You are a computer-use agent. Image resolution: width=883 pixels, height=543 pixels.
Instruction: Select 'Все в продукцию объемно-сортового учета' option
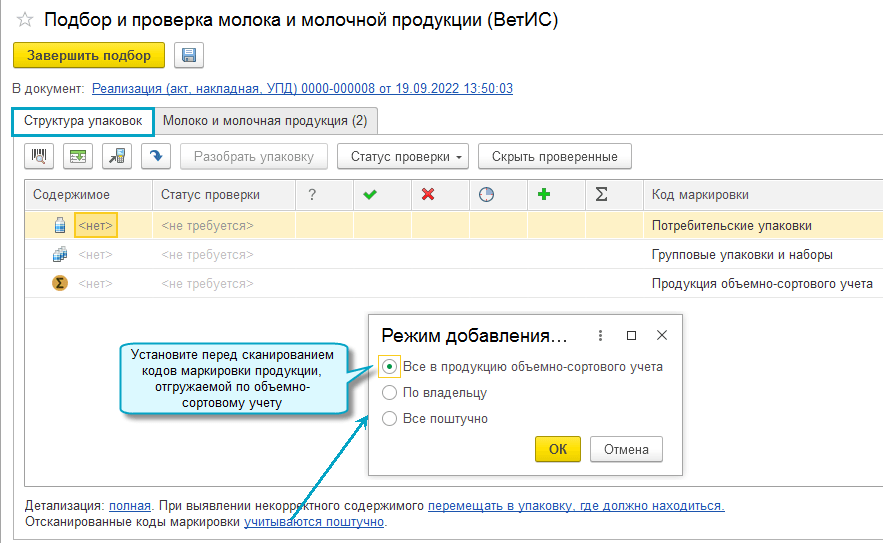[390, 366]
